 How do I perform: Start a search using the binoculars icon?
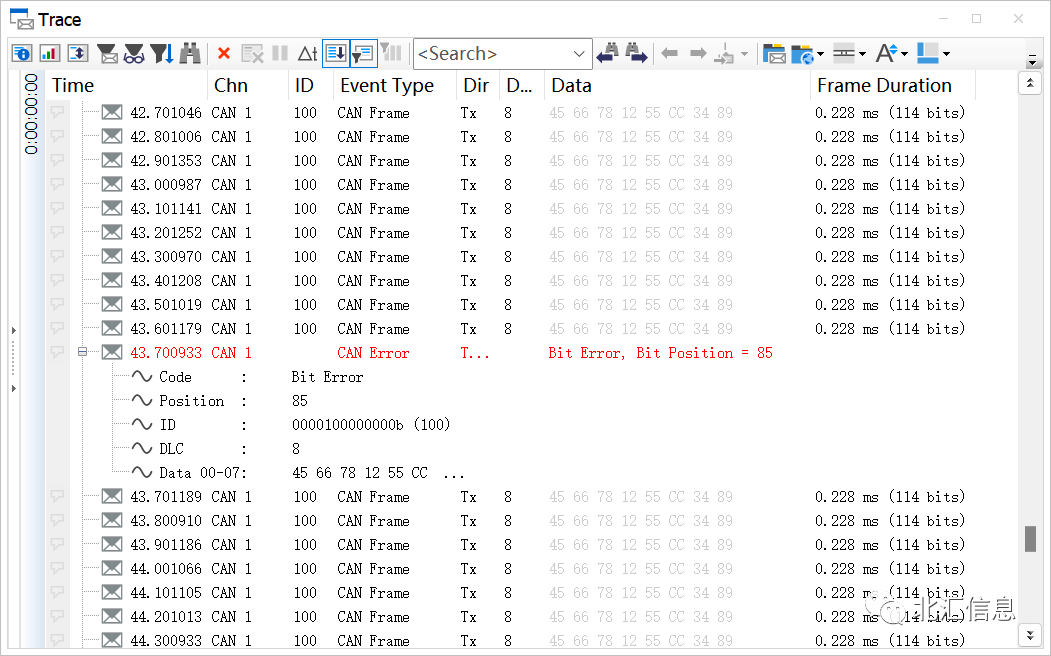coord(189,53)
